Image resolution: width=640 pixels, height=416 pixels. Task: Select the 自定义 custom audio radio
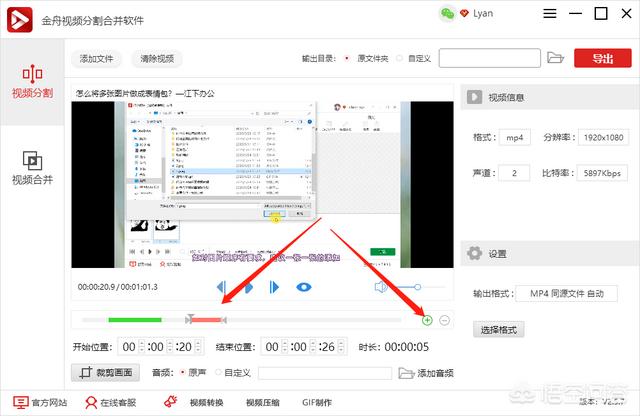click(218, 372)
